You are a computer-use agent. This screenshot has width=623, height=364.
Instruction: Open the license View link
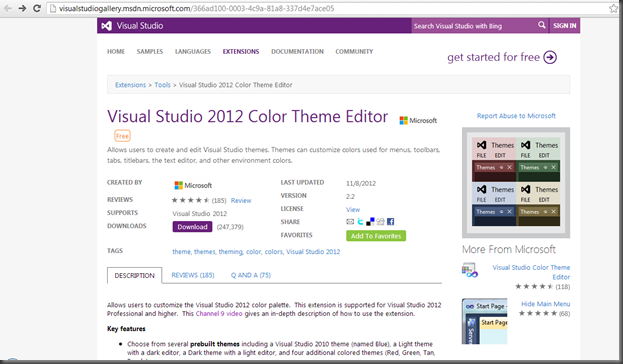(x=353, y=209)
